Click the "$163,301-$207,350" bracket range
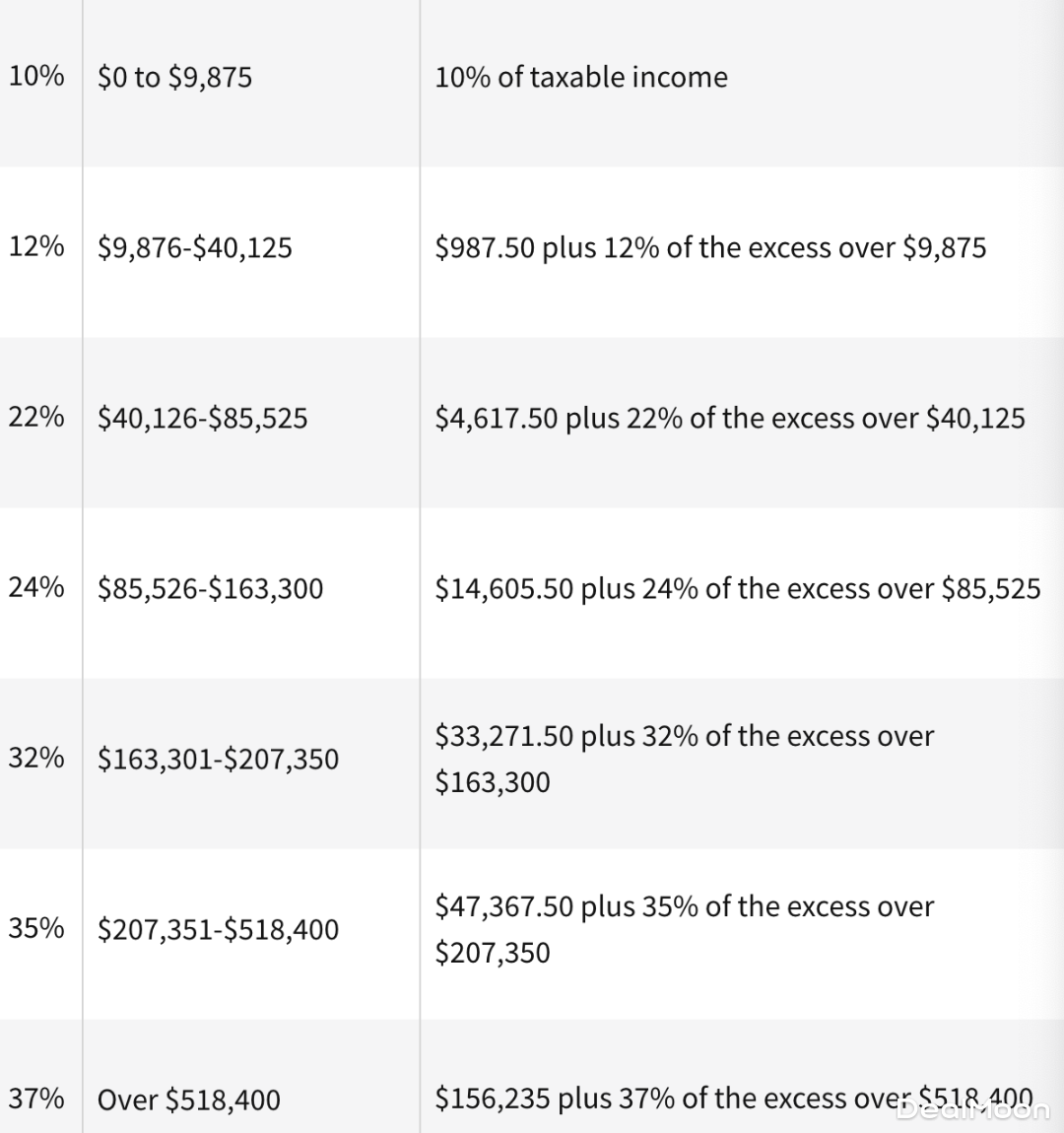 coord(219,759)
